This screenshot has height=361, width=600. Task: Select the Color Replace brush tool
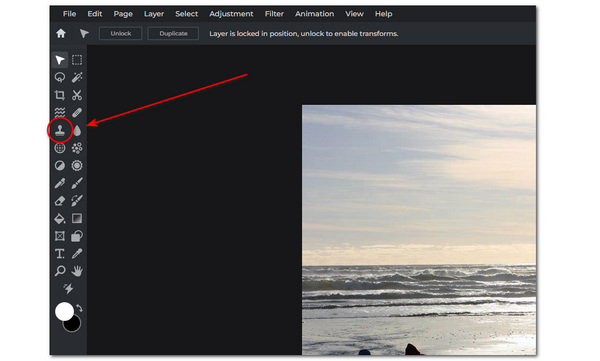[77, 201]
